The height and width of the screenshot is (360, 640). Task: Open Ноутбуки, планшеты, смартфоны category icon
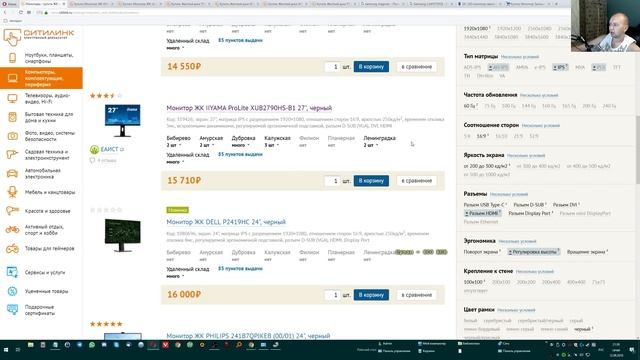pos(13,58)
